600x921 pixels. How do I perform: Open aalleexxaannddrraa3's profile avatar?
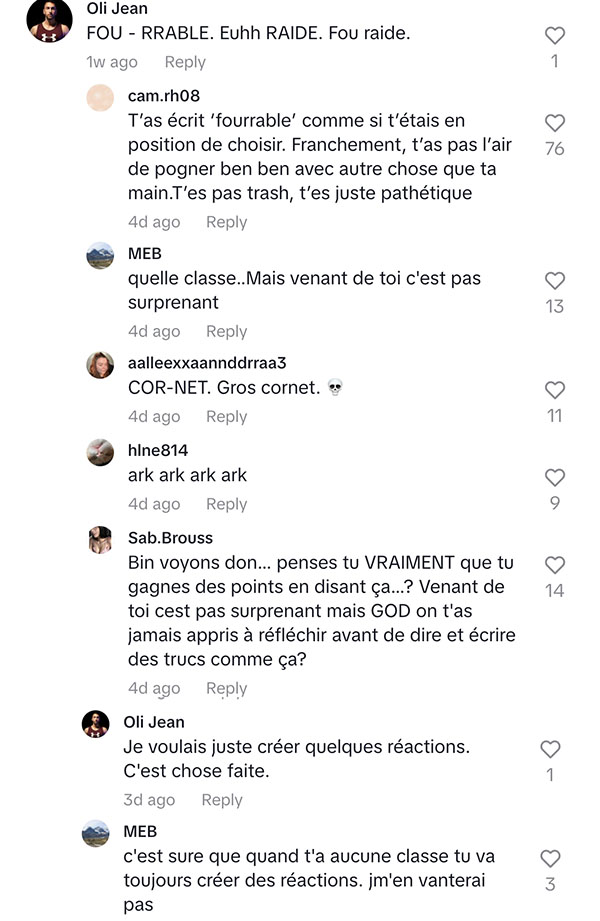tap(100, 365)
